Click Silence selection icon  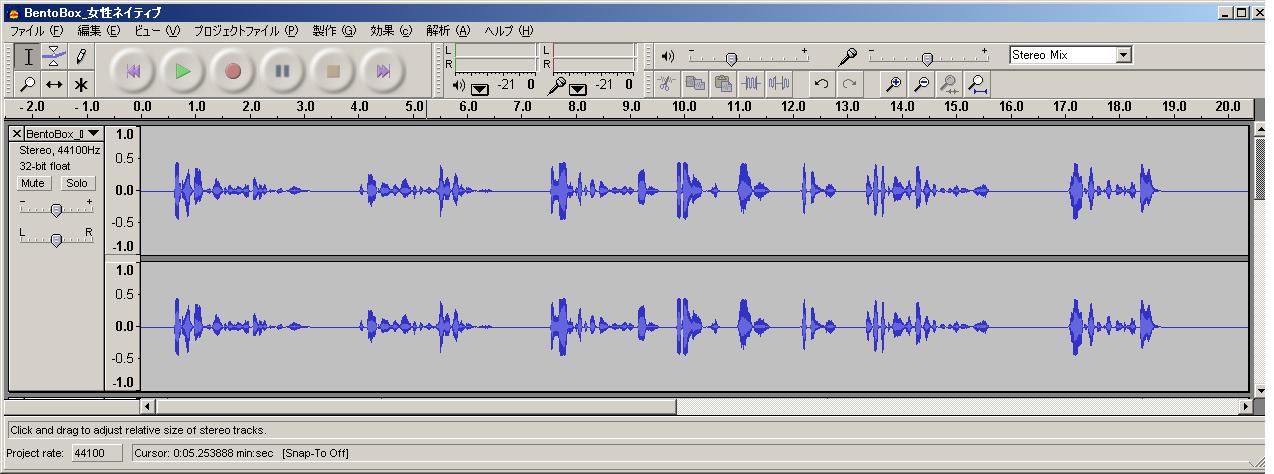(x=779, y=84)
